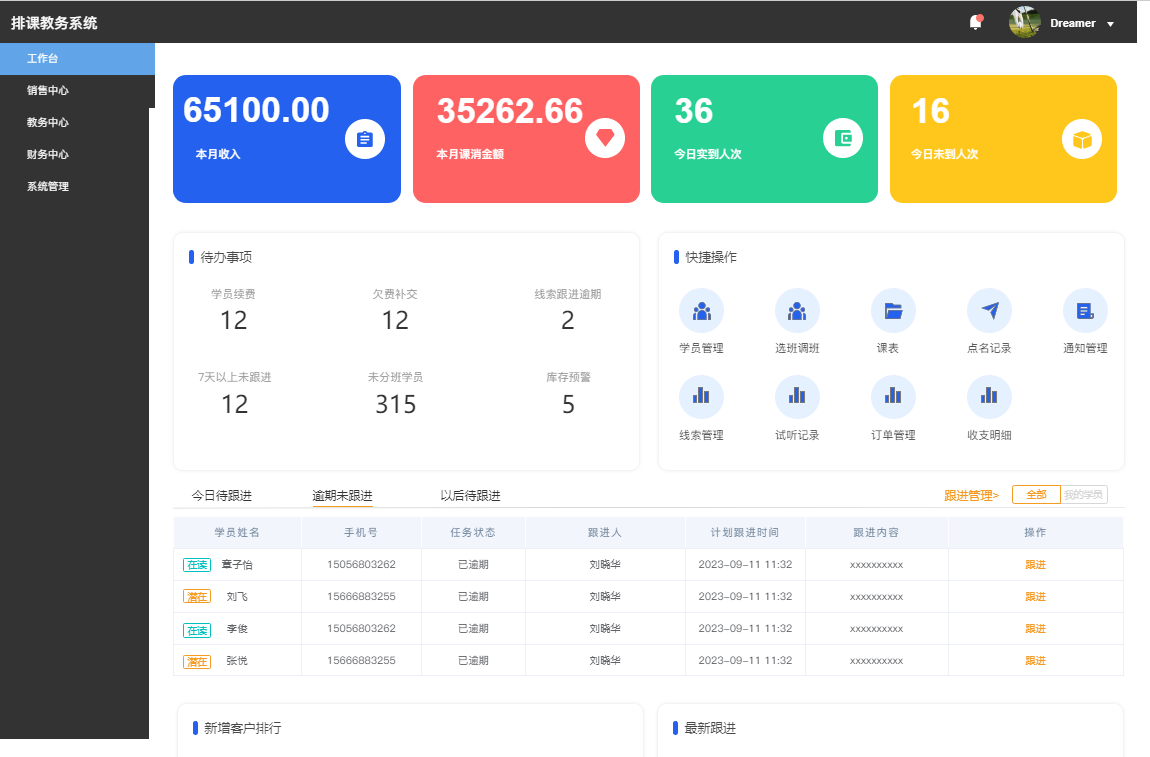Screen dimensions: 1150x757
Task: Click the 本月课消金额 amount 35262.66
Action: (510, 111)
